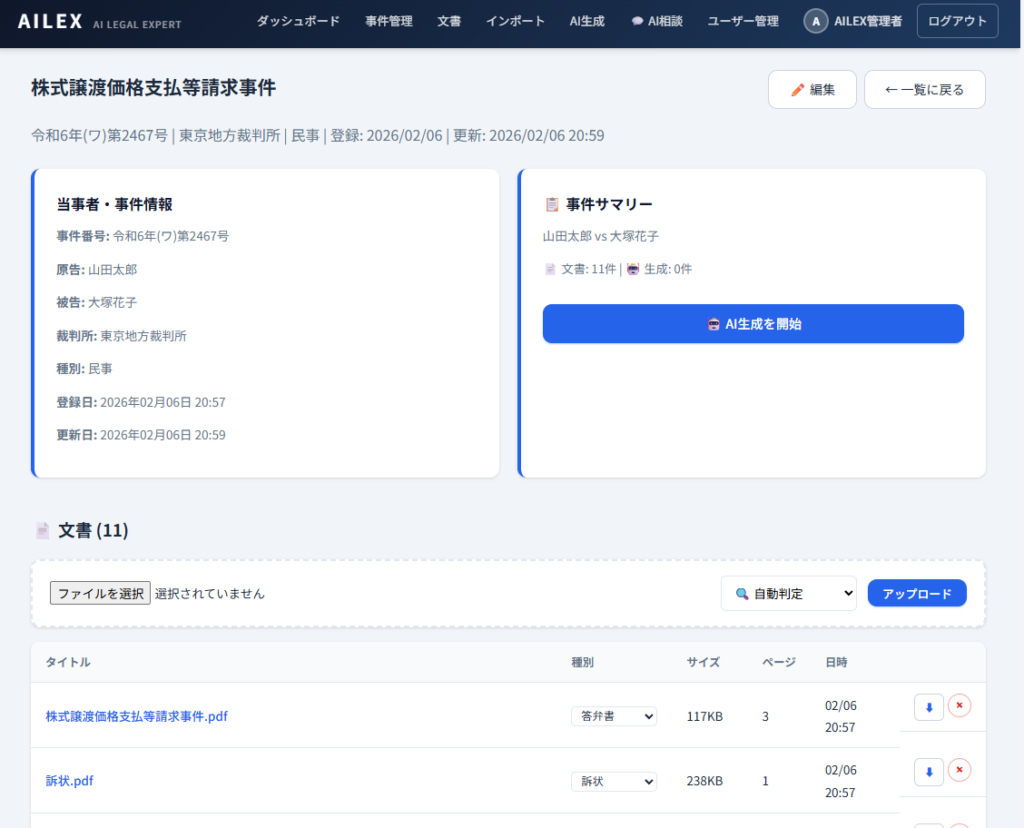The height and width of the screenshot is (828, 1024).
Task: Open the 自動判定 document type dropdown
Action: click(788, 593)
